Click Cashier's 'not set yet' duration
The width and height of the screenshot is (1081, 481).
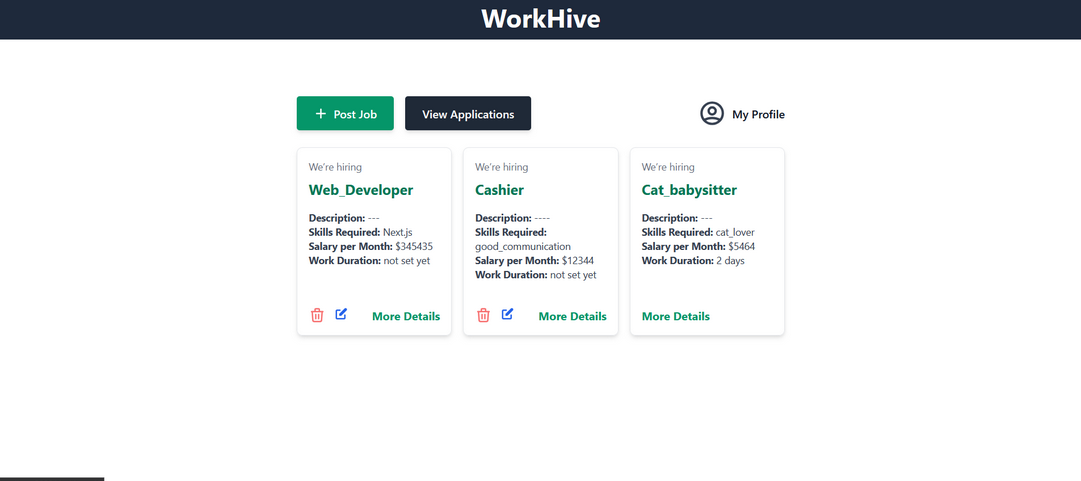click(573, 275)
